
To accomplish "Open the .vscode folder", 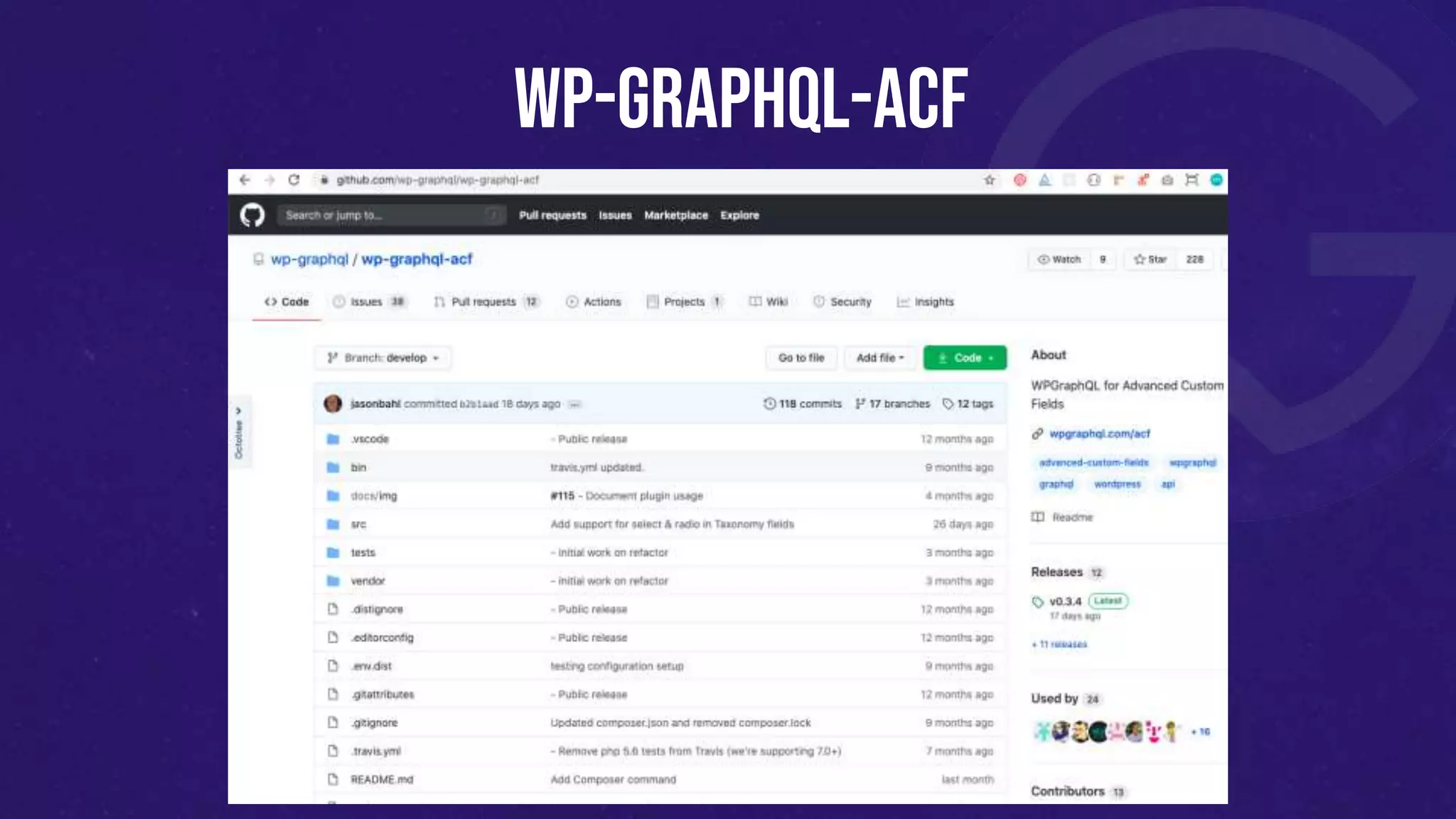I will (x=370, y=439).
